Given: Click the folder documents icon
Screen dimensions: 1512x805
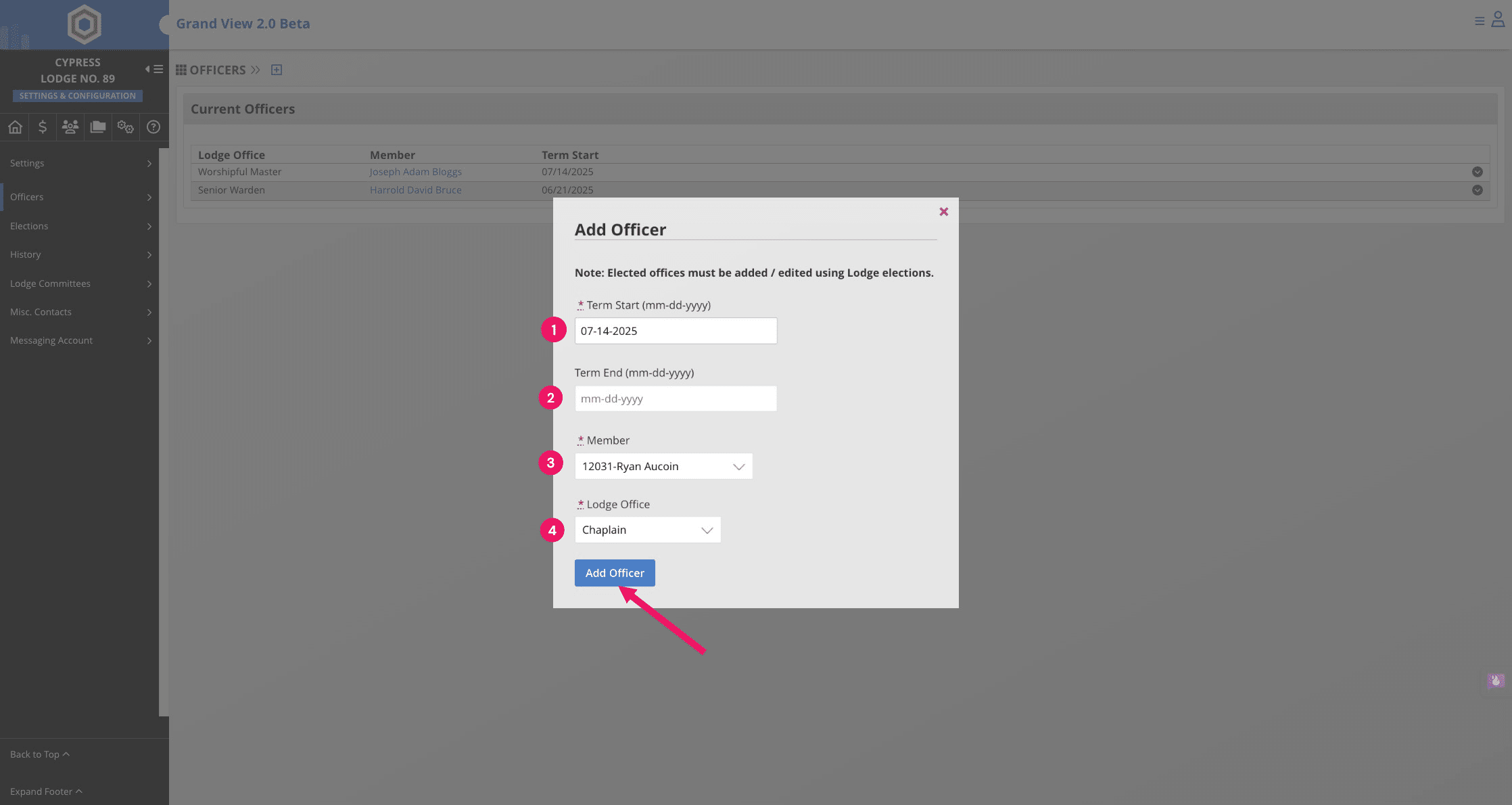Looking at the screenshot, I should click(x=98, y=127).
